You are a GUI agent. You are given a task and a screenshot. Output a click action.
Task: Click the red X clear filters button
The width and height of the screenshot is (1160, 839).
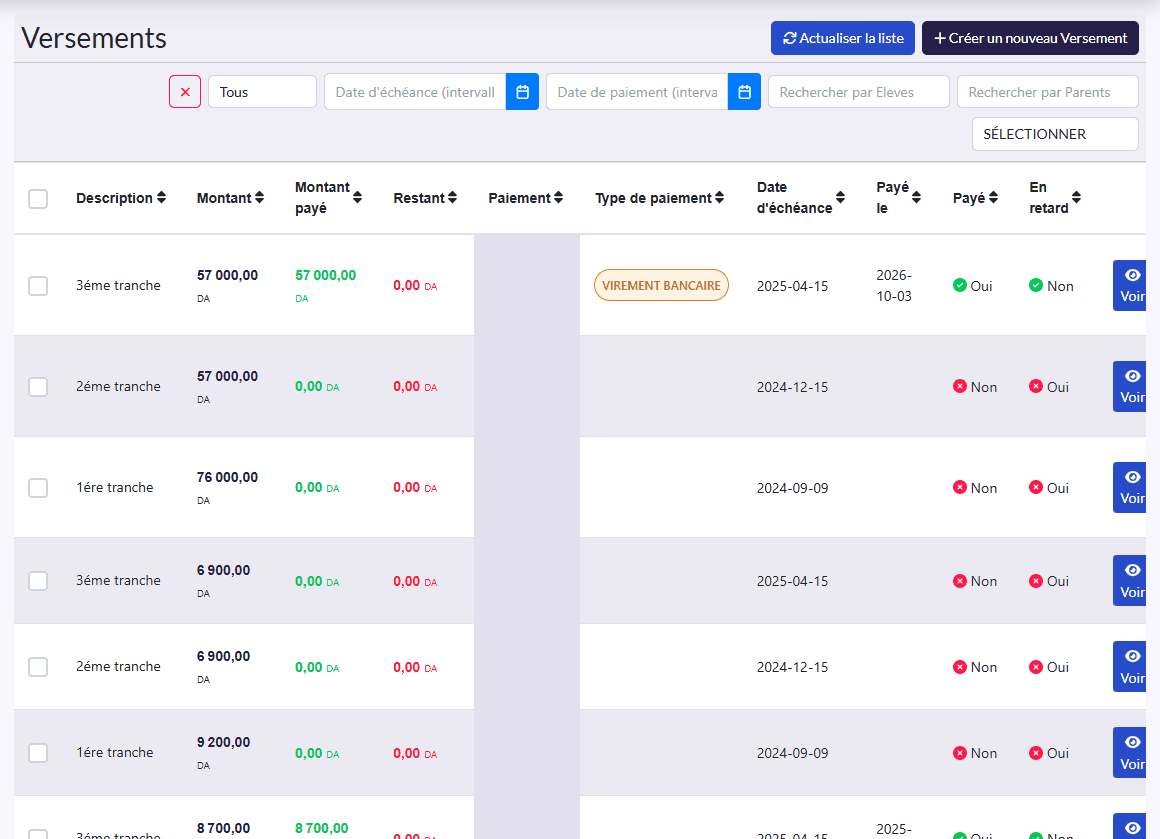(185, 92)
